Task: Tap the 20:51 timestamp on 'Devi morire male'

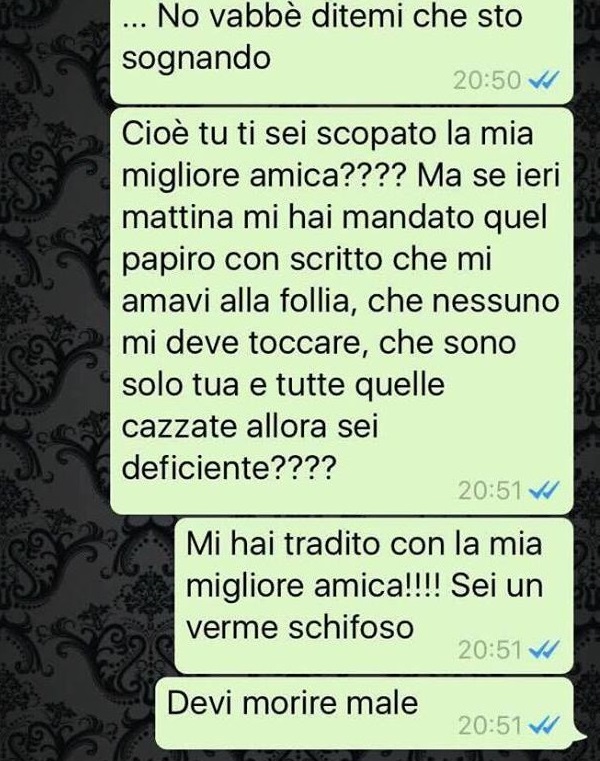Action: [490, 726]
